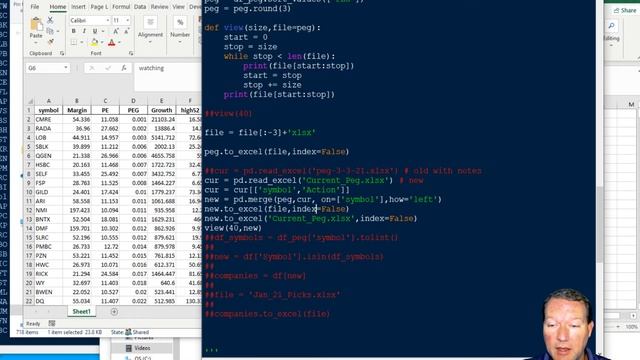640x360 pixels.
Task: Expand the Borders options arrow
Action: pyautogui.click(x=82, y=42)
